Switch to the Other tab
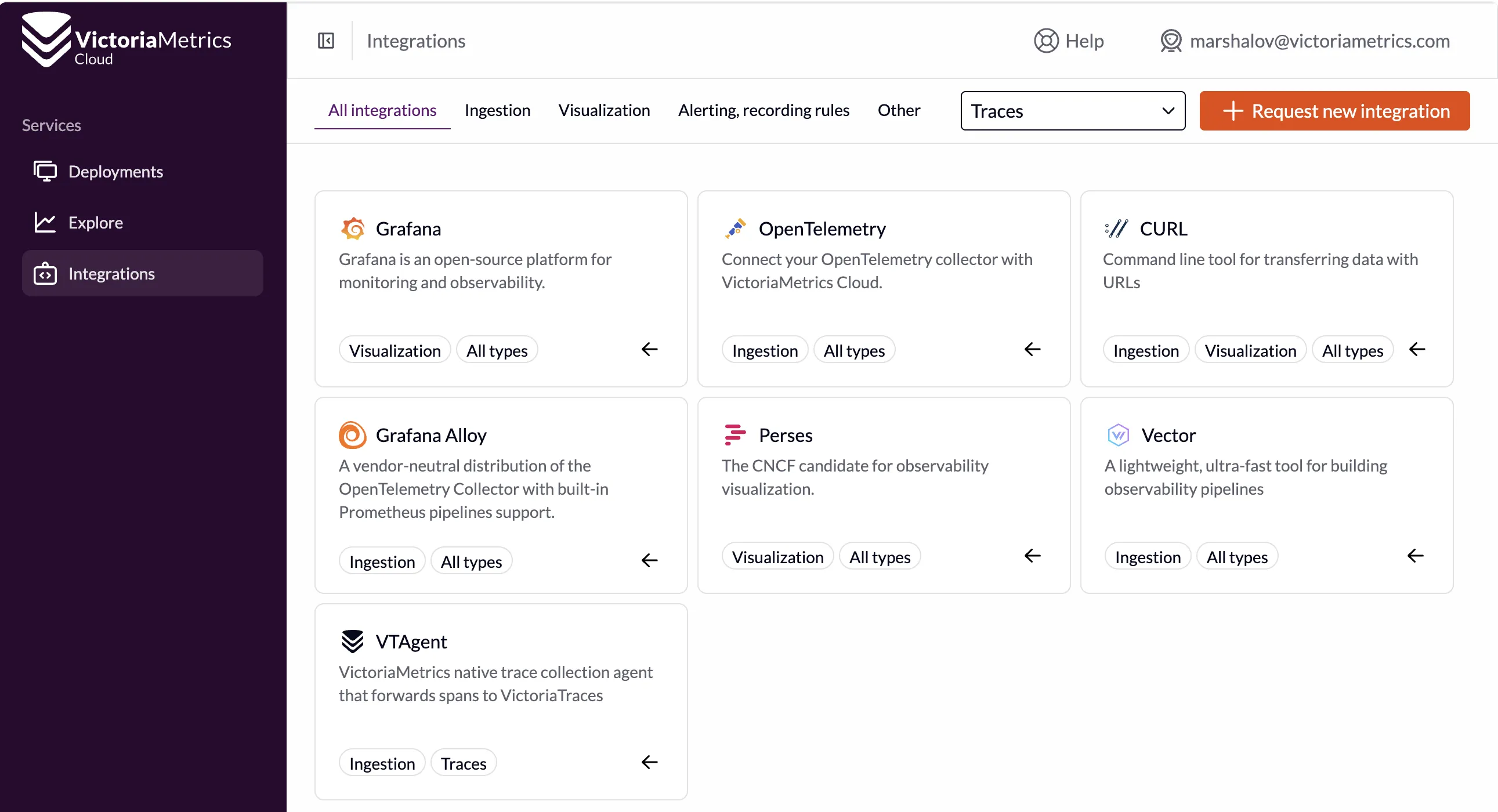Viewport: 1498px width, 812px height. [899, 110]
